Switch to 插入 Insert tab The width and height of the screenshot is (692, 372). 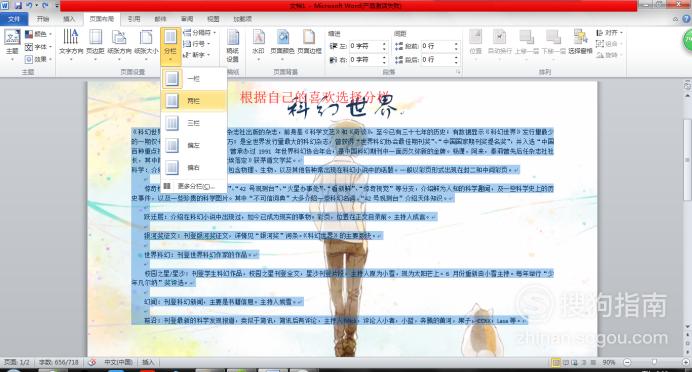pyautogui.click(x=69, y=19)
